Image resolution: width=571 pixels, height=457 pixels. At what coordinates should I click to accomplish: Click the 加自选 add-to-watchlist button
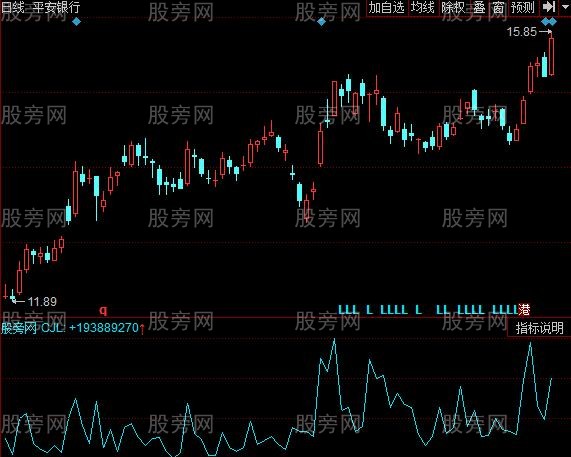[x=387, y=7]
